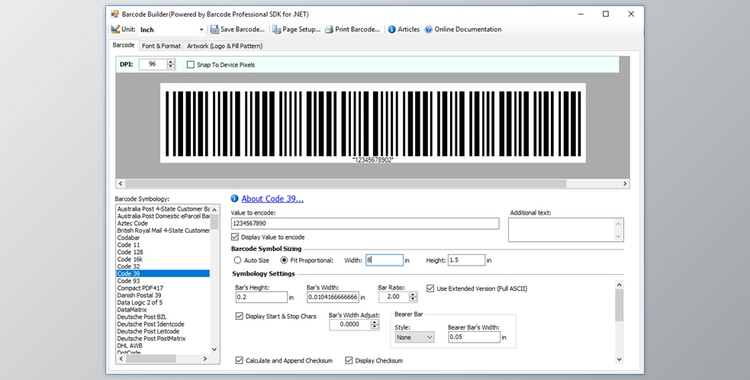Screen dimensions: 750x380
Task: Open the Bearer Bar Style dropdown
Action: (414, 337)
